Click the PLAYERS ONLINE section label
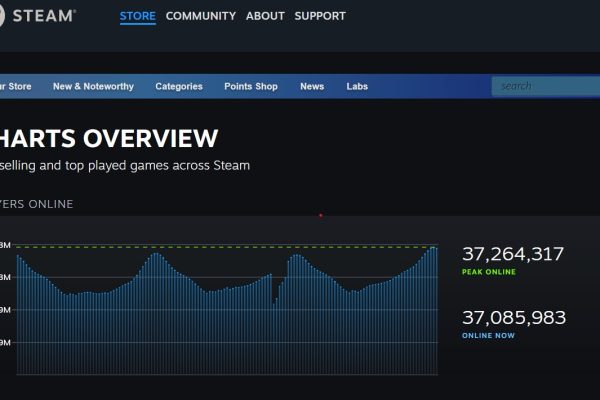The height and width of the screenshot is (400, 600). click(36, 204)
